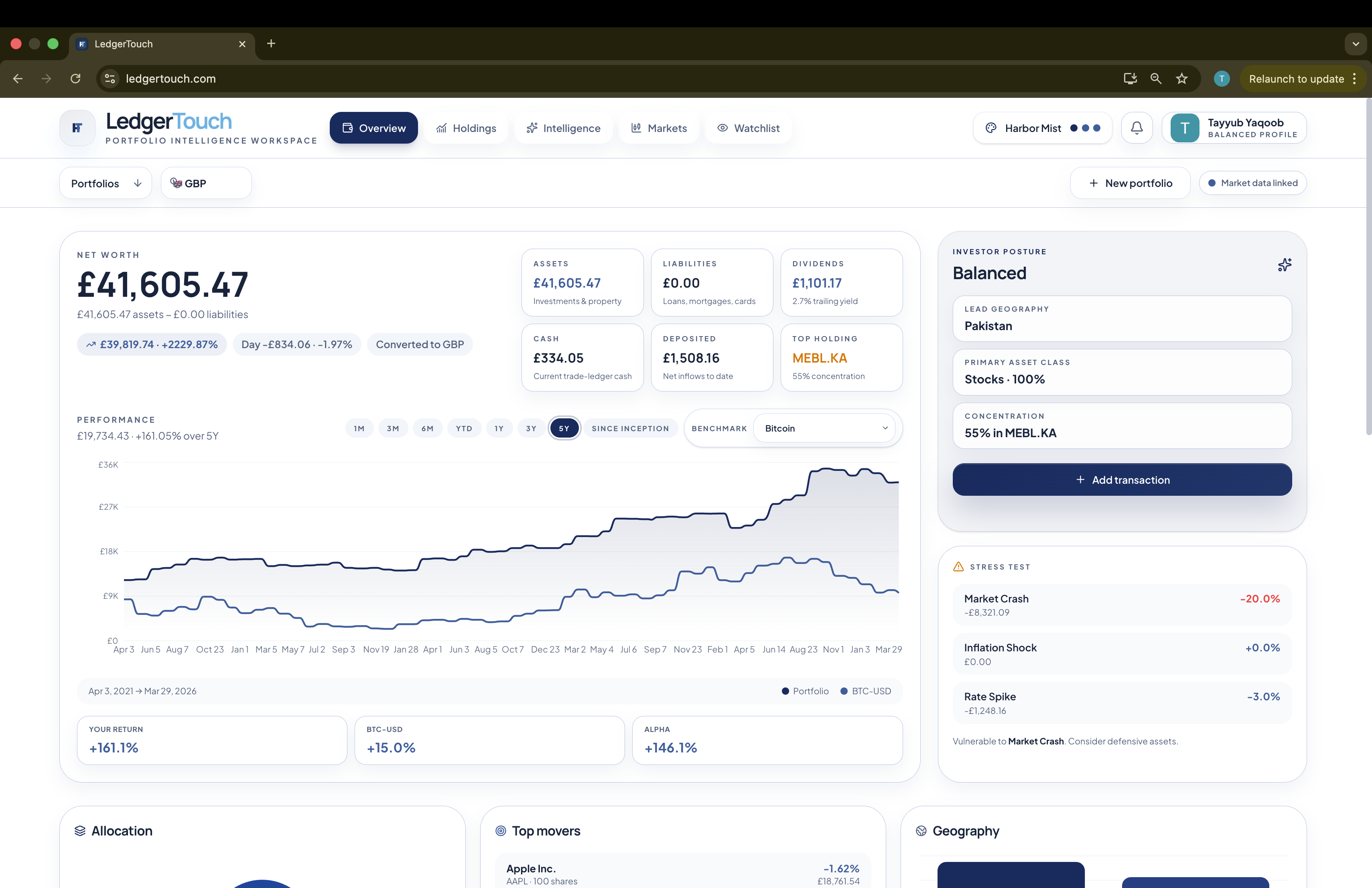Toggle the Portfolio series in the chart legend
The width and height of the screenshot is (1372, 888).
point(805,691)
